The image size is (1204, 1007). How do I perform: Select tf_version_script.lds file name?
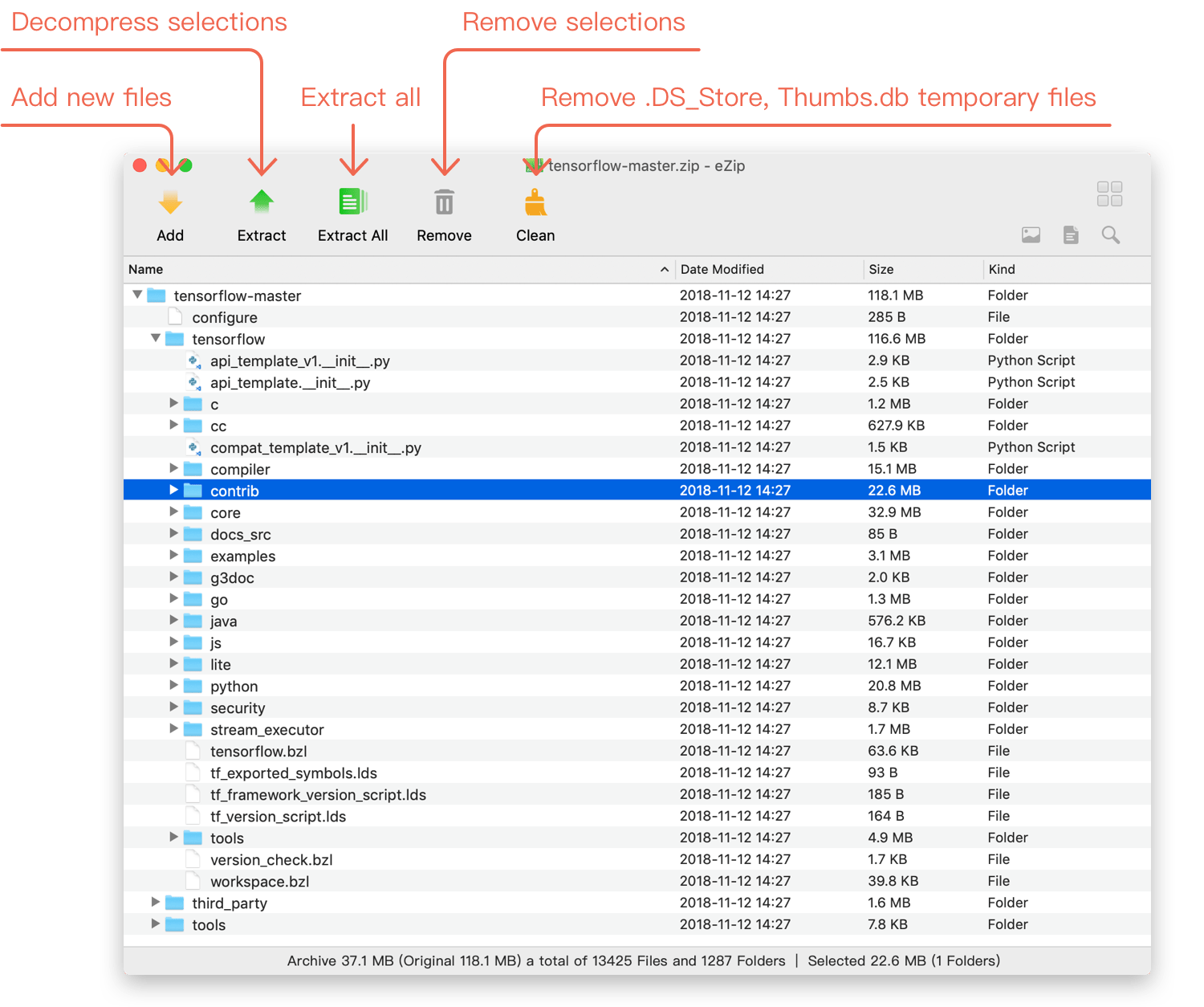pos(278,817)
